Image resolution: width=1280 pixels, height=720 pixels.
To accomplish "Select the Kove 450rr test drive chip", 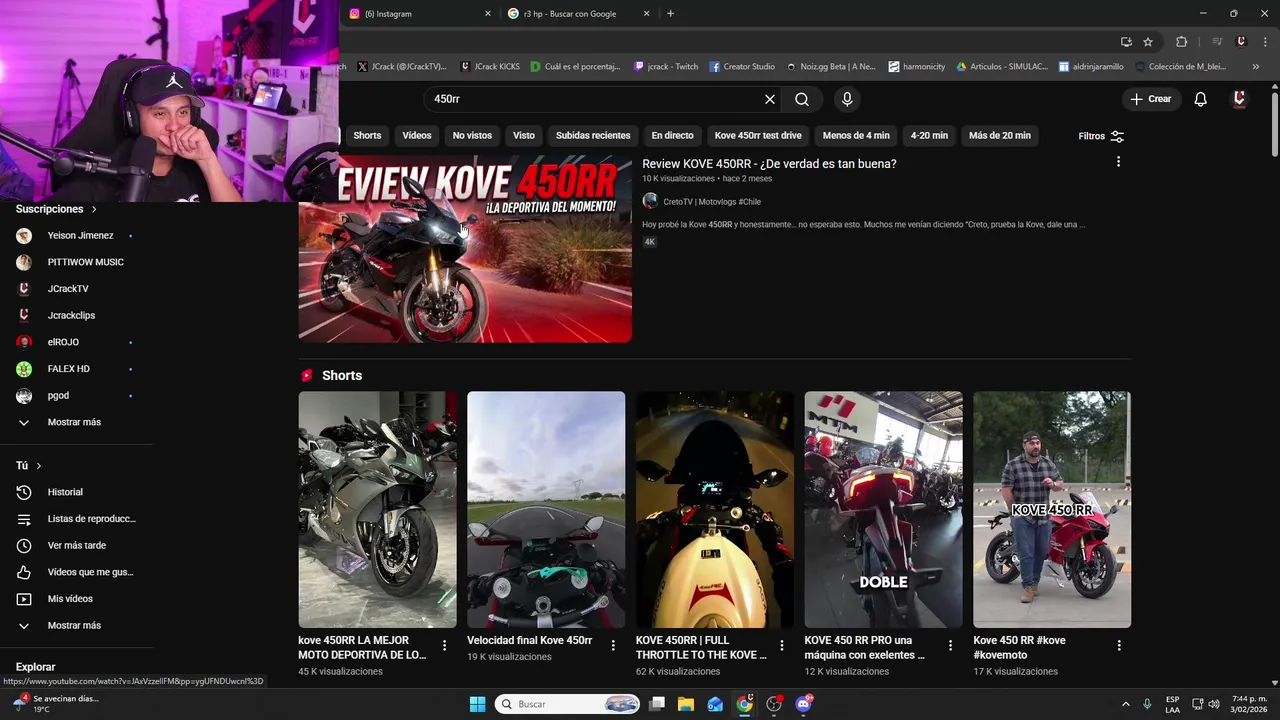I will [x=758, y=135].
